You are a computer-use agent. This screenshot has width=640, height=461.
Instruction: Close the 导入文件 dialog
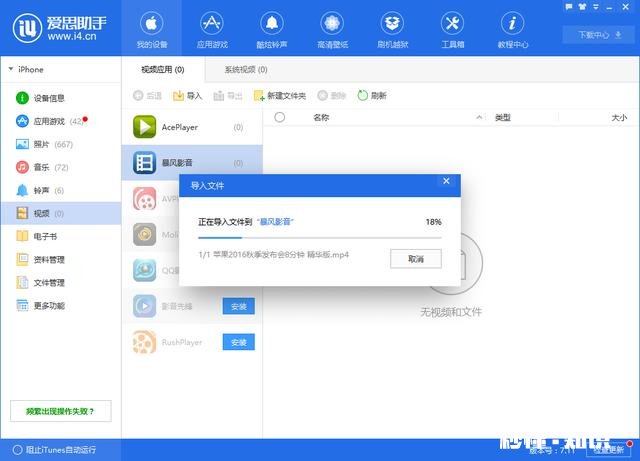[x=446, y=181]
